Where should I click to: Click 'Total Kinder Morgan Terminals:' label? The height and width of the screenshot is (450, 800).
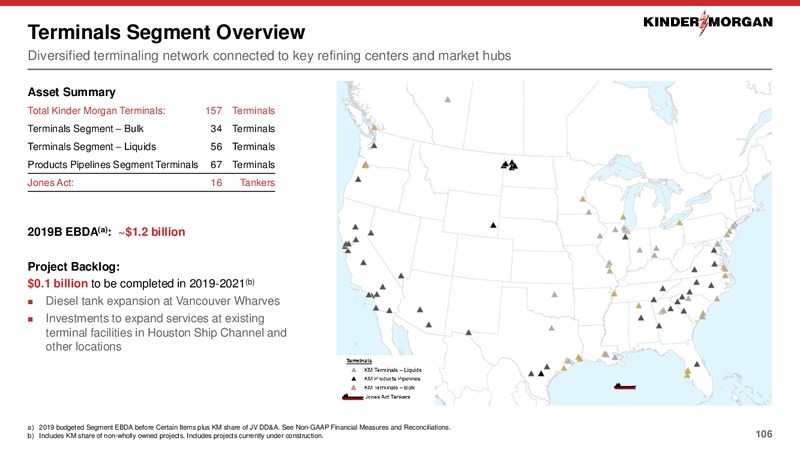coord(96,111)
